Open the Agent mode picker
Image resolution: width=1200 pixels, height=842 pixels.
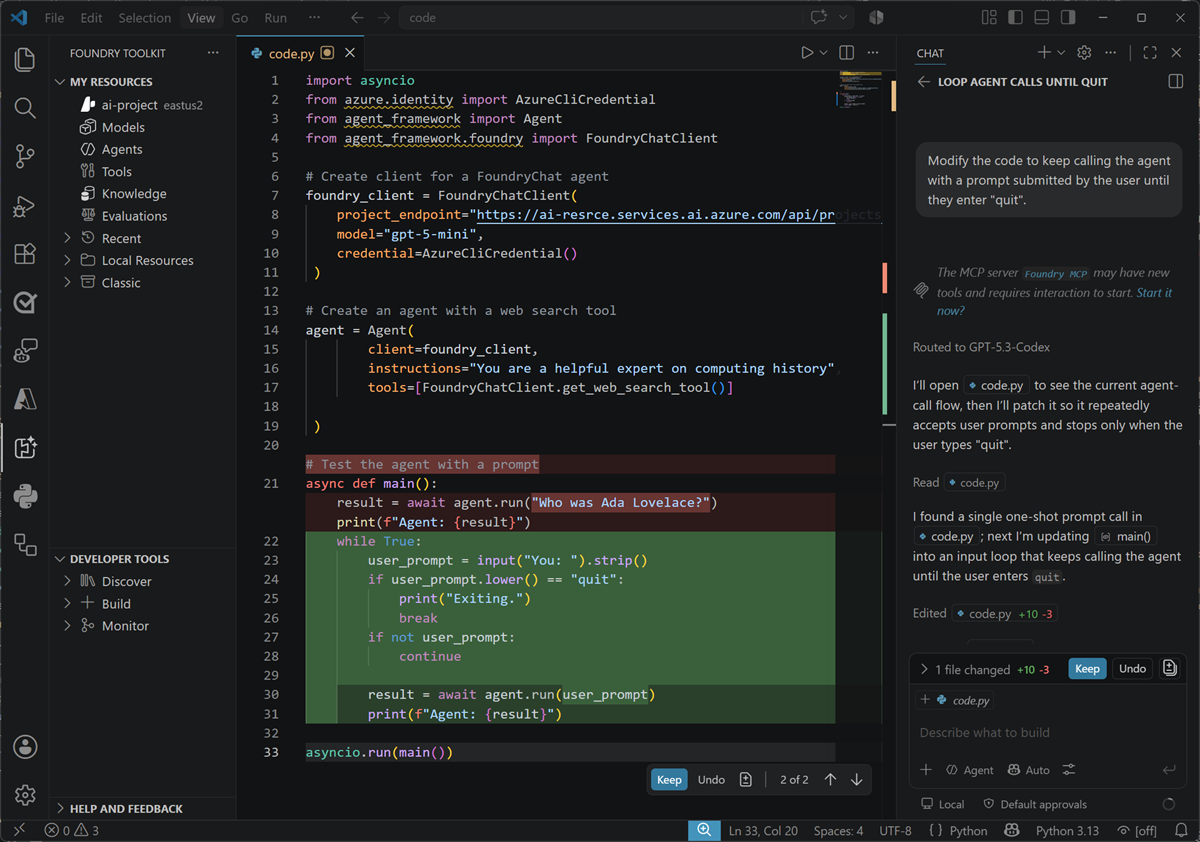click(x=969, y=770)
